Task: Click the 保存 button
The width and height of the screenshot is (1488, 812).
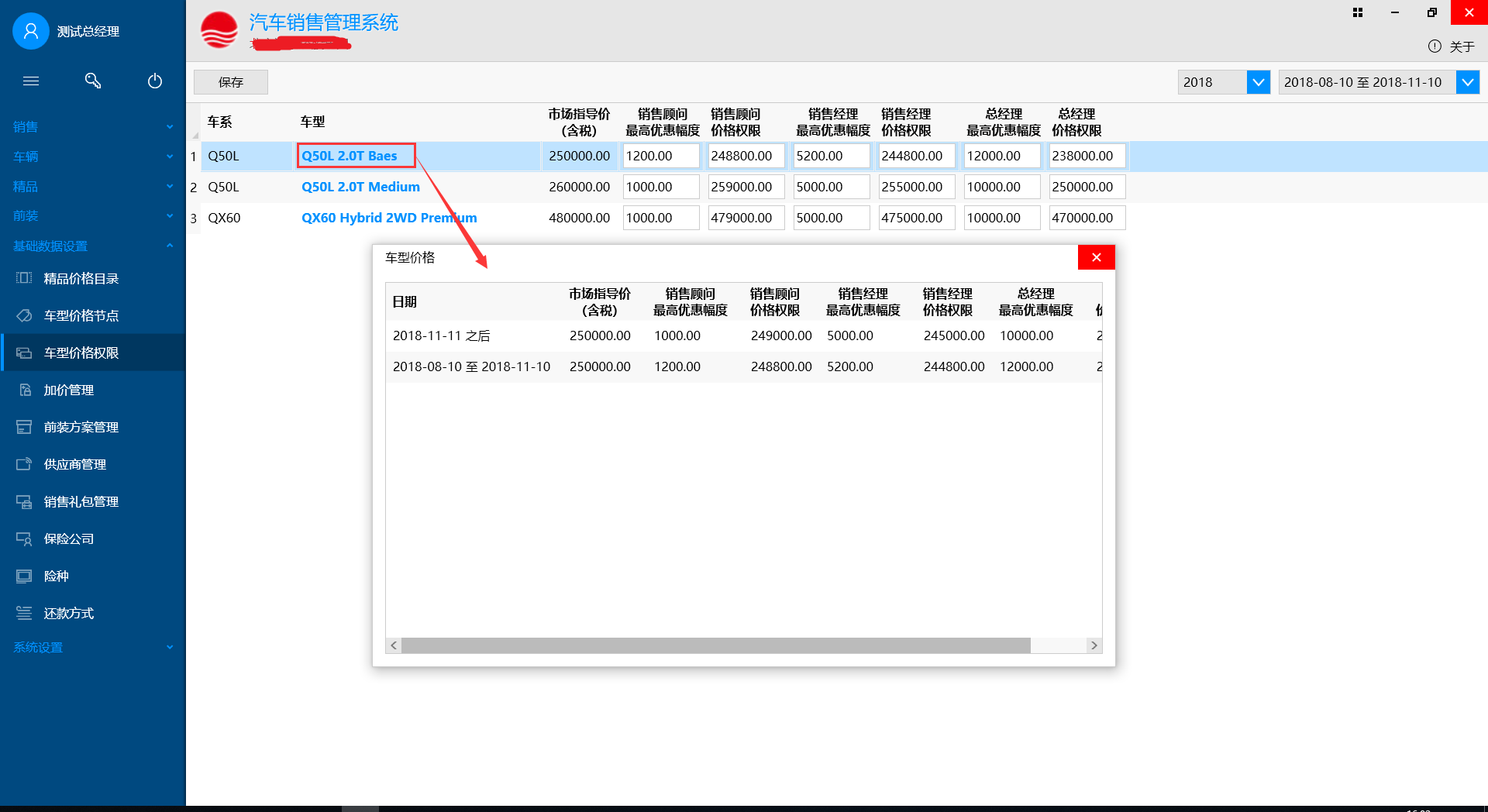Action: click(x=231, y=82)
